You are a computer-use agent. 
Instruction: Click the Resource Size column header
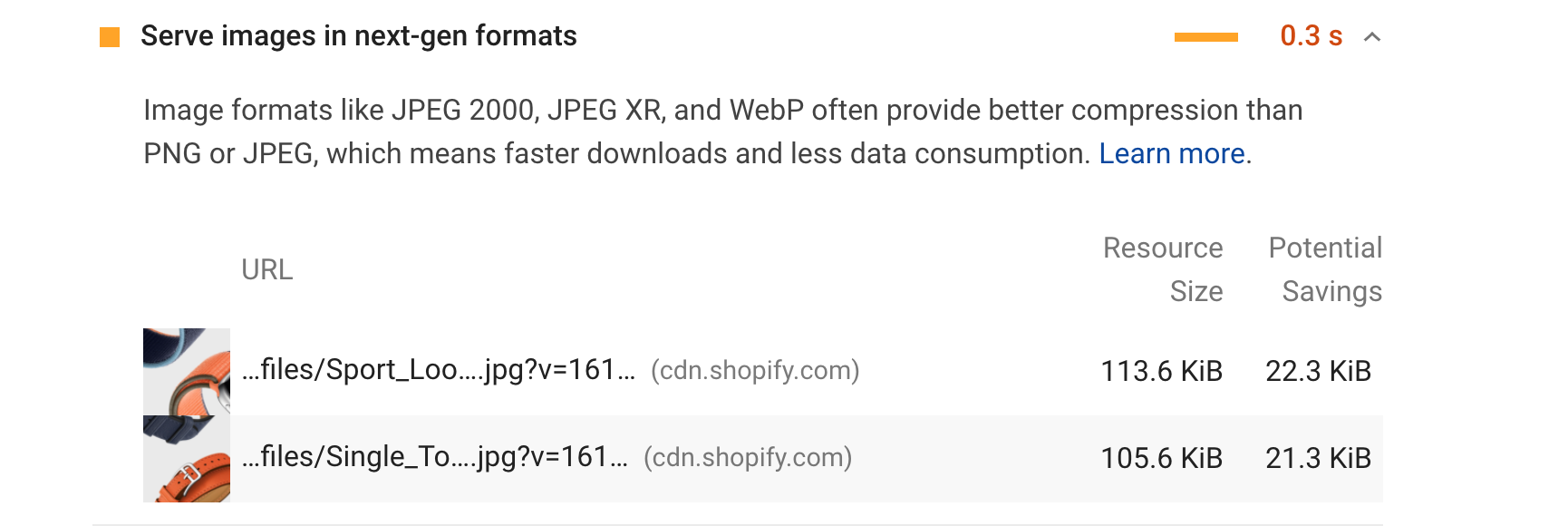(1163, 269)
